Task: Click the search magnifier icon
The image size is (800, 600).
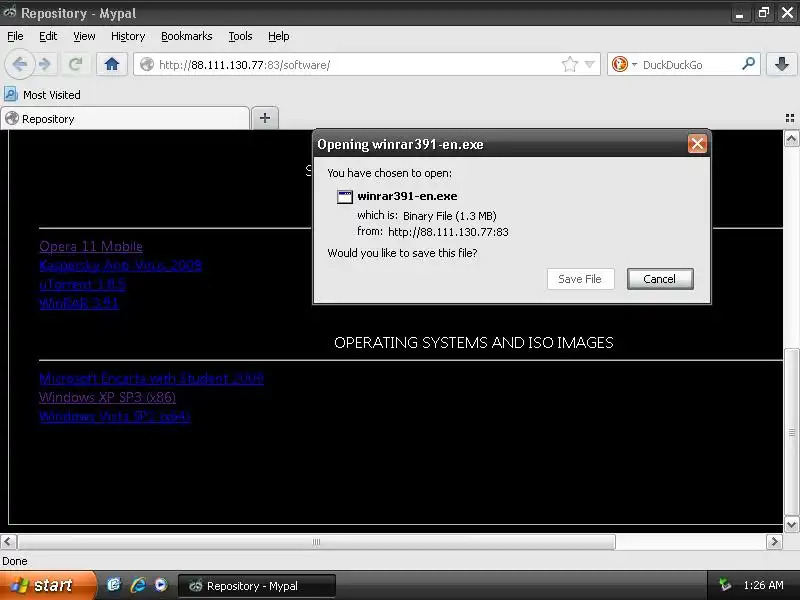Action: pyautogui.click(x=748, y=64)
